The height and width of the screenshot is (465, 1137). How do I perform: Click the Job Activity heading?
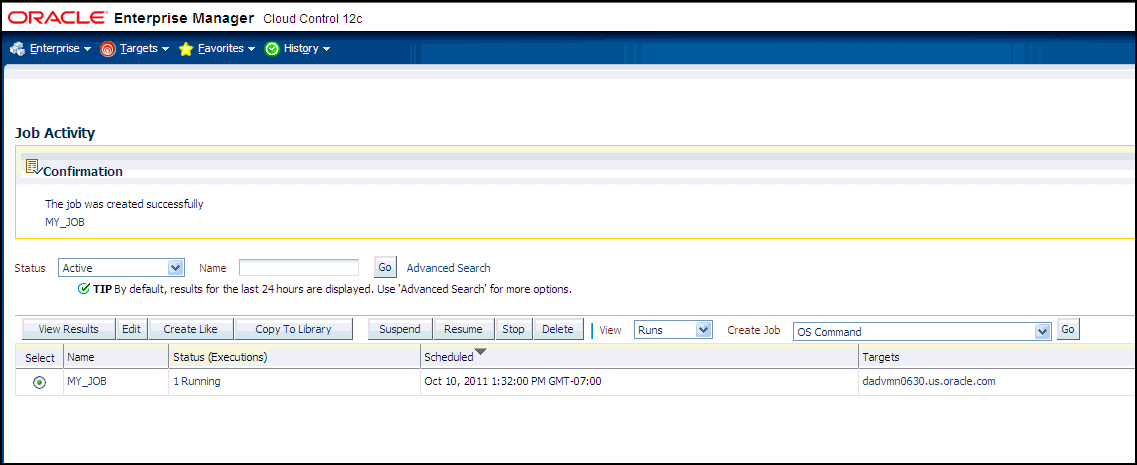click(55, 133)
